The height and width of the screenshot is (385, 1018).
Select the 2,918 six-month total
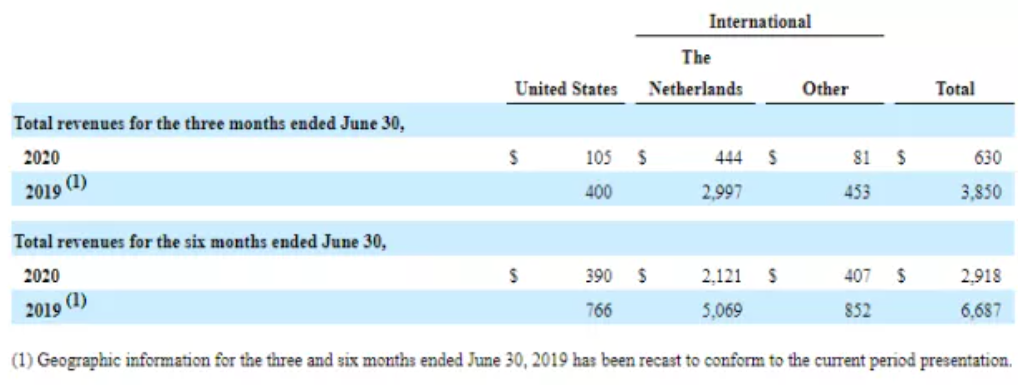(x=982, y=276)
